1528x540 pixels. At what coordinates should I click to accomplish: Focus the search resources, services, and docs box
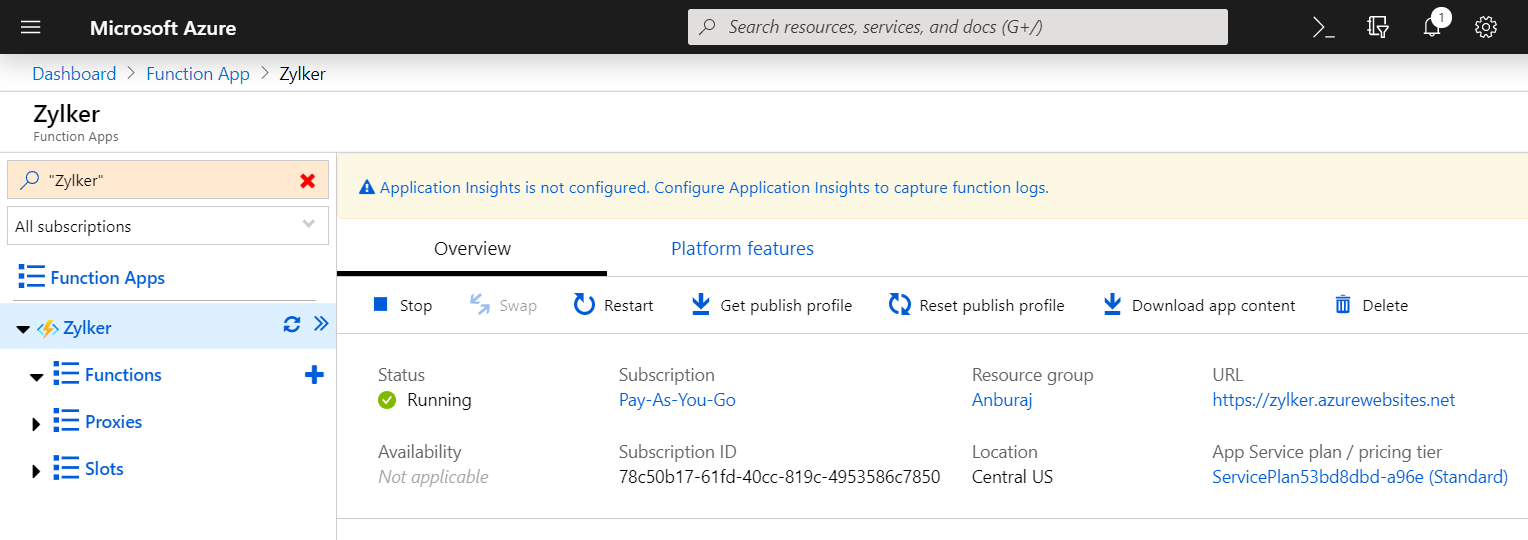click(957, 27)
